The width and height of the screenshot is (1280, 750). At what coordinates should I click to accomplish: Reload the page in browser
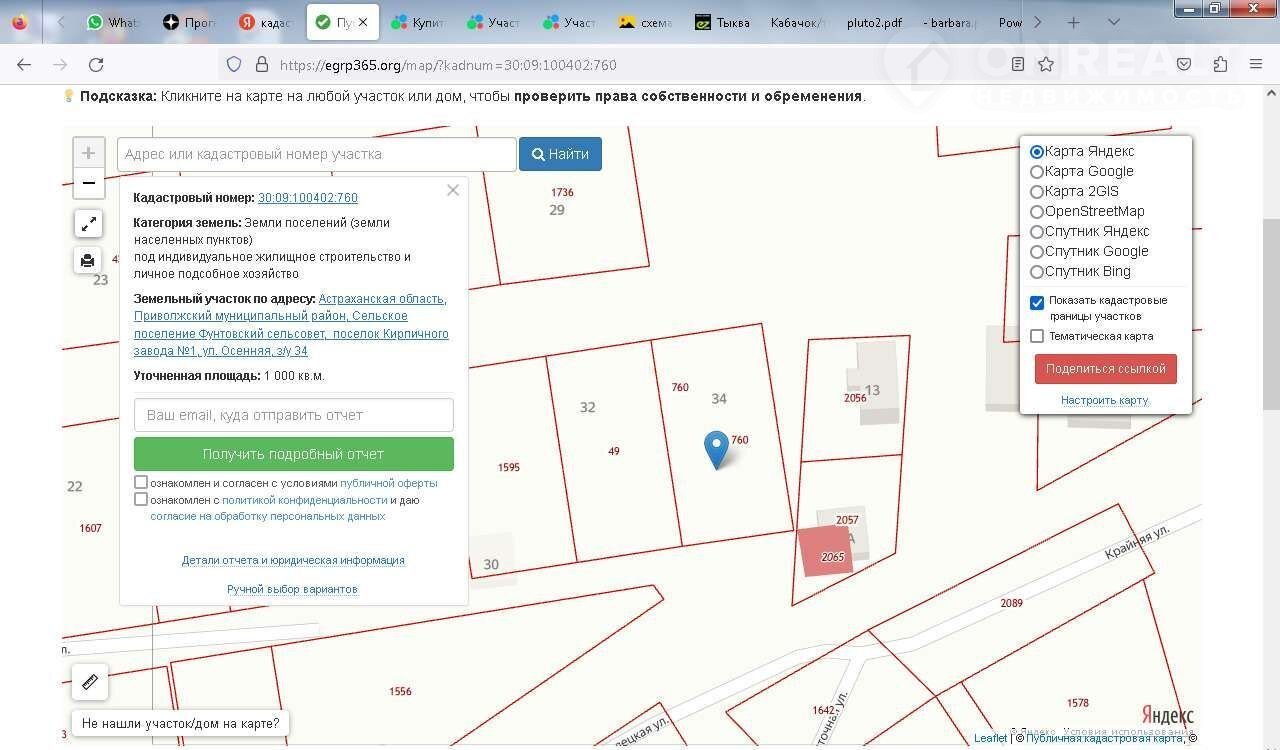[x=96, y=65]
